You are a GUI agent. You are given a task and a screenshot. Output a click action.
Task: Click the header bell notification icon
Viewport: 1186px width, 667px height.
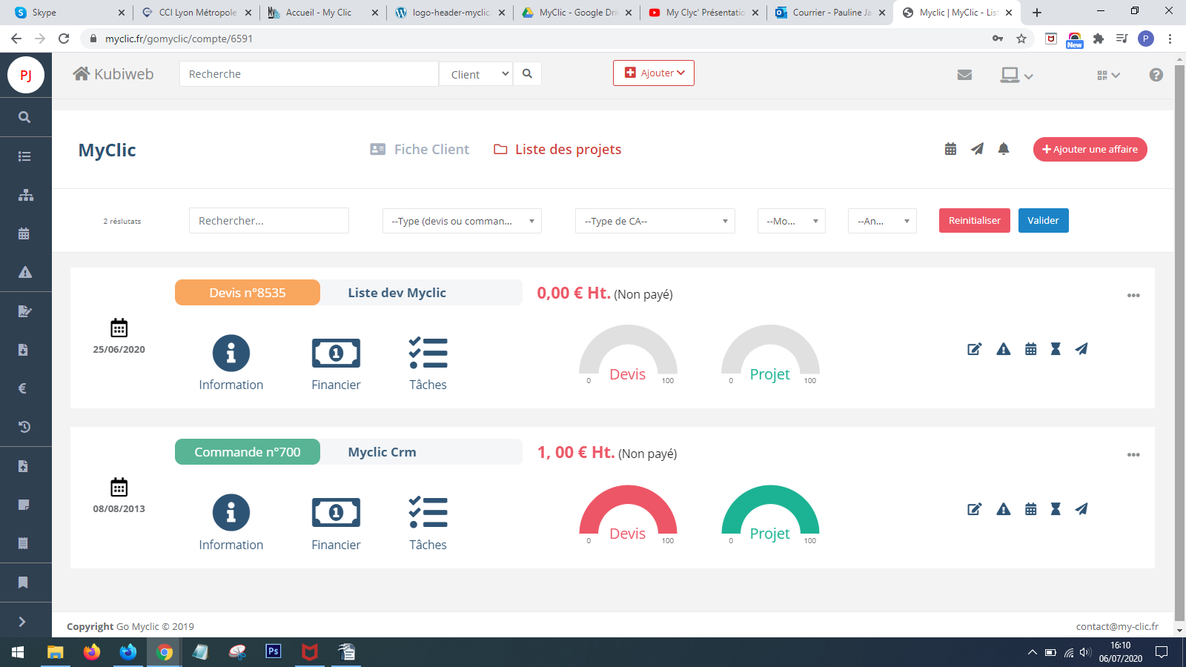[x=1004, y=149]
